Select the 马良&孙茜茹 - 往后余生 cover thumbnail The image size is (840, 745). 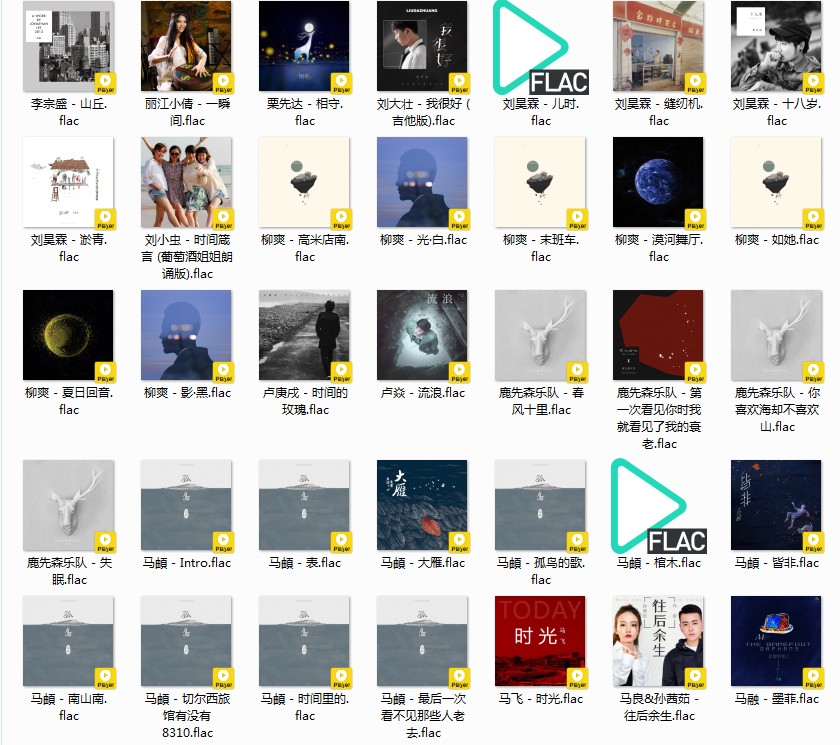[659, 641]
